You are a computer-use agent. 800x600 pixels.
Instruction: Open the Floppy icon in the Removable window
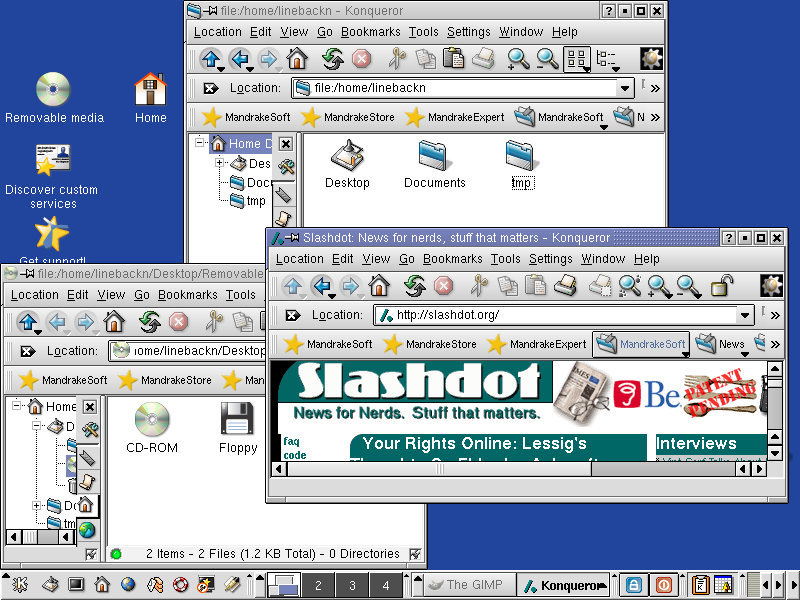tap(238, 428)
